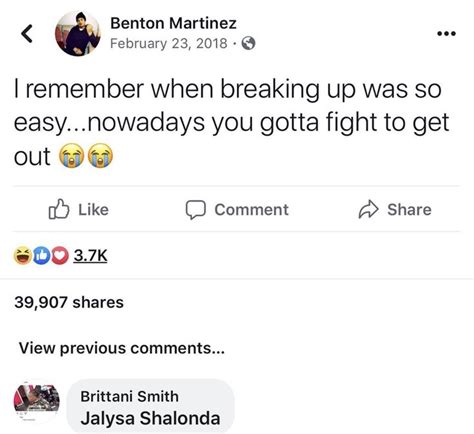Click the red Love reaction icon
The image size is (474, 434).
pyautogui.click(x=60, y=256)
